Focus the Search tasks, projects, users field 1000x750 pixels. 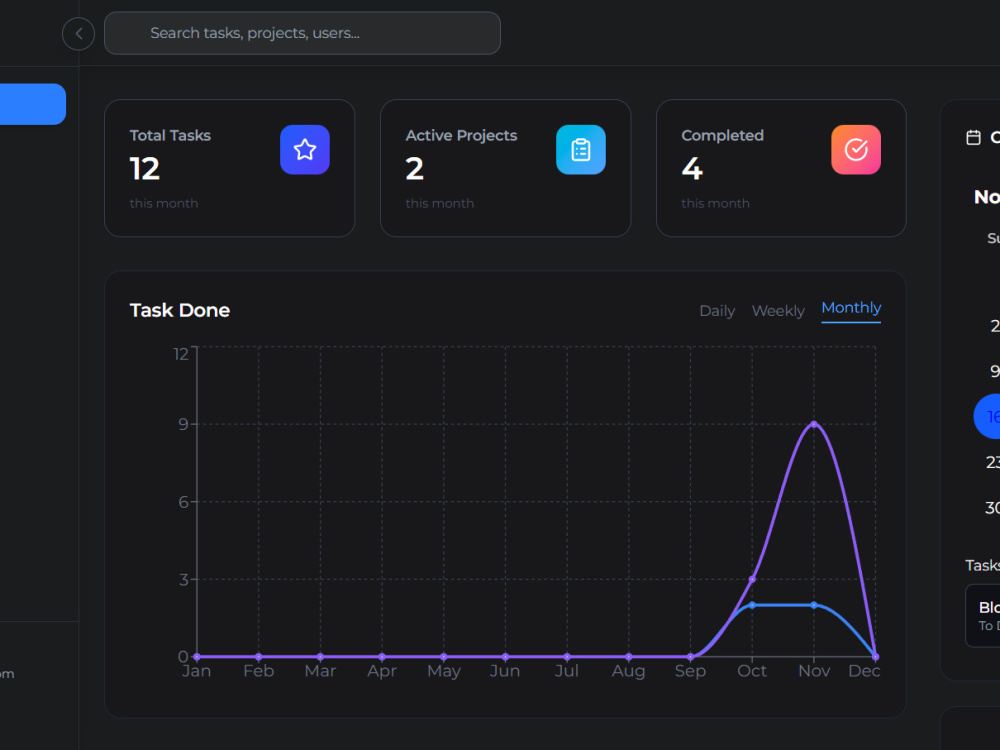pyautogui.click(x=302, y=33)
